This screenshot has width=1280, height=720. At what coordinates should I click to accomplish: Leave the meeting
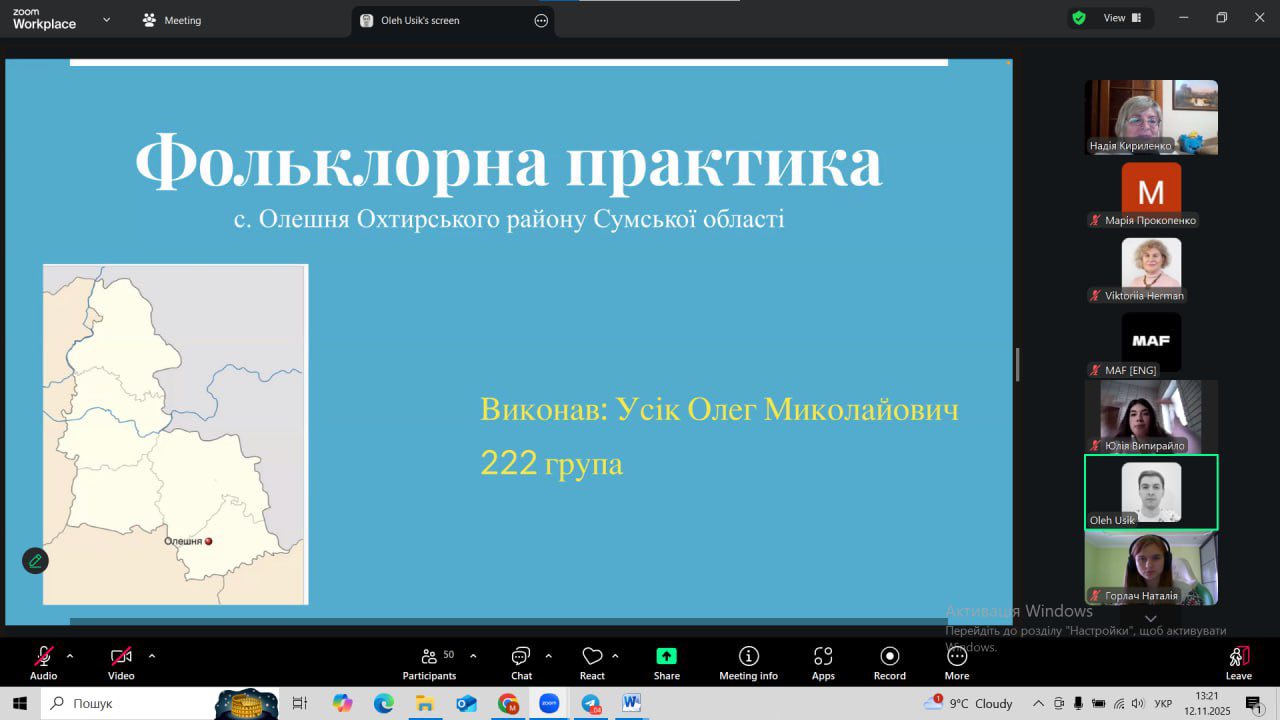1238,662
